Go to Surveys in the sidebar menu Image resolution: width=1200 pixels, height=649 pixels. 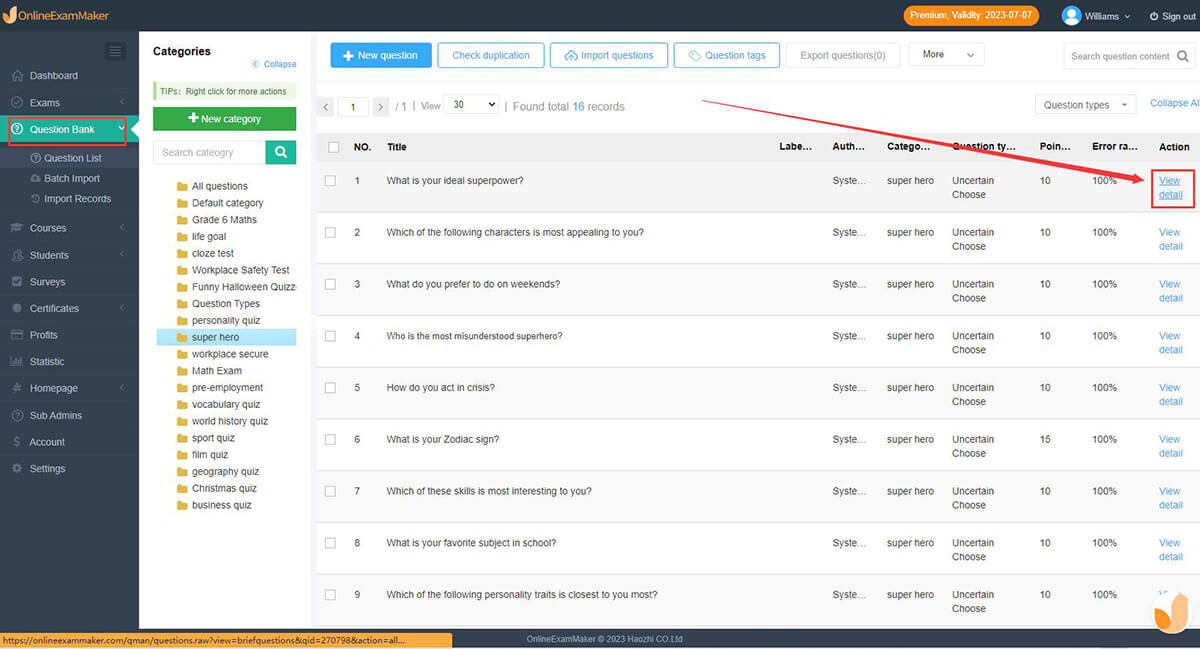[x=47, y=282]
